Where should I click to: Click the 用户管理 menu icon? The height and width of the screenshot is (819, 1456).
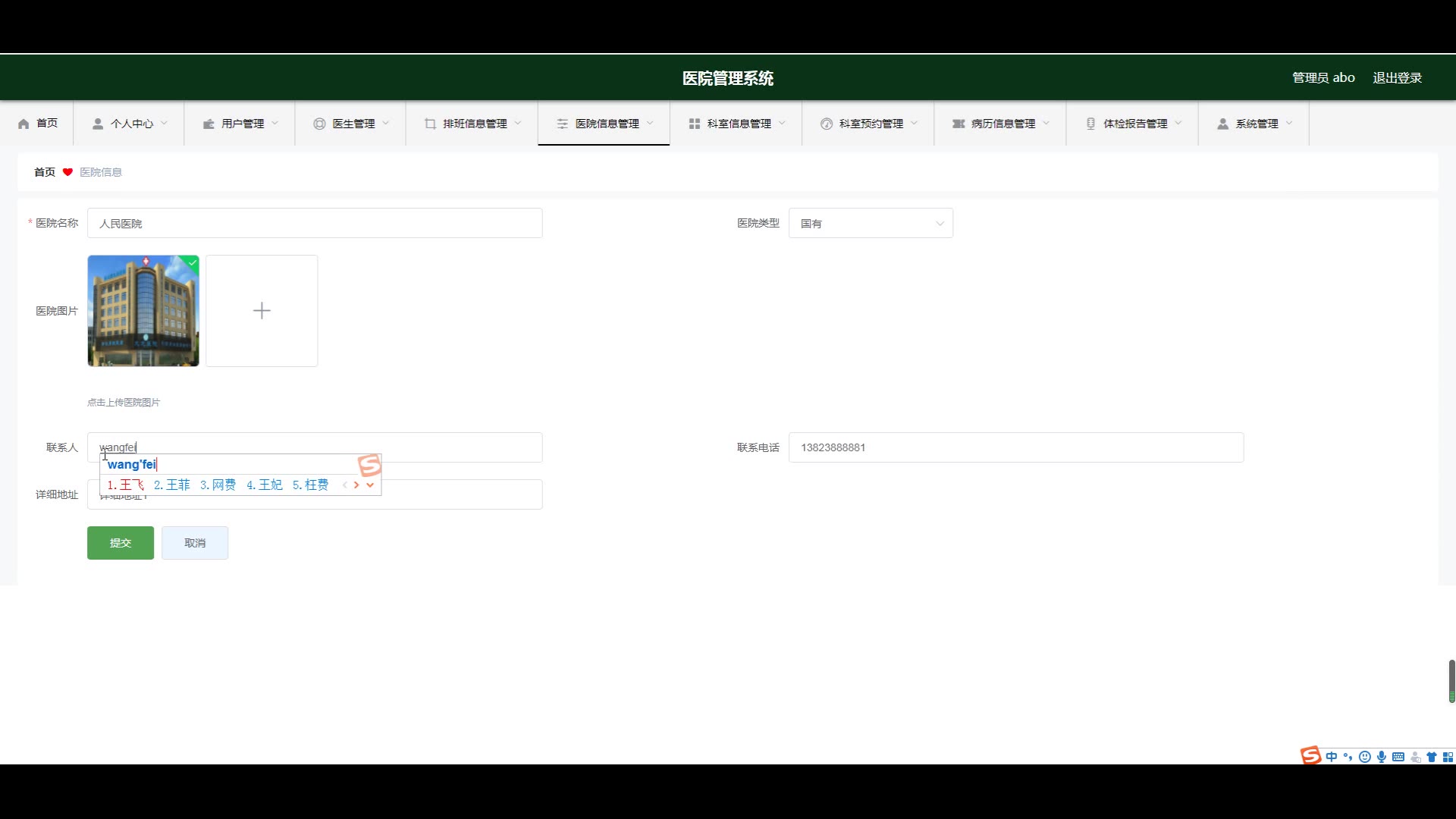point(209,124)
